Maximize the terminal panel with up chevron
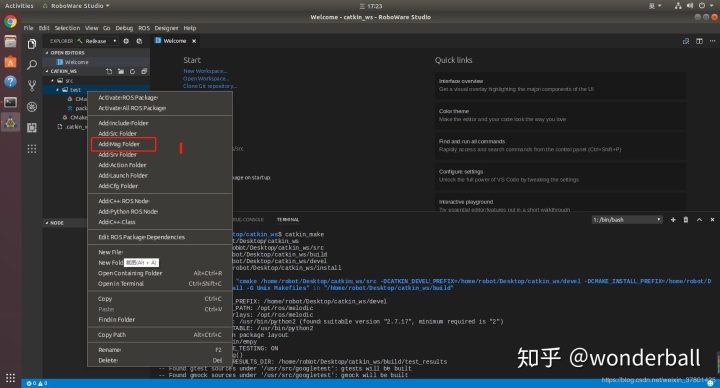The height and width of the screenshot is (388, 720). click(x=699, y=219)
